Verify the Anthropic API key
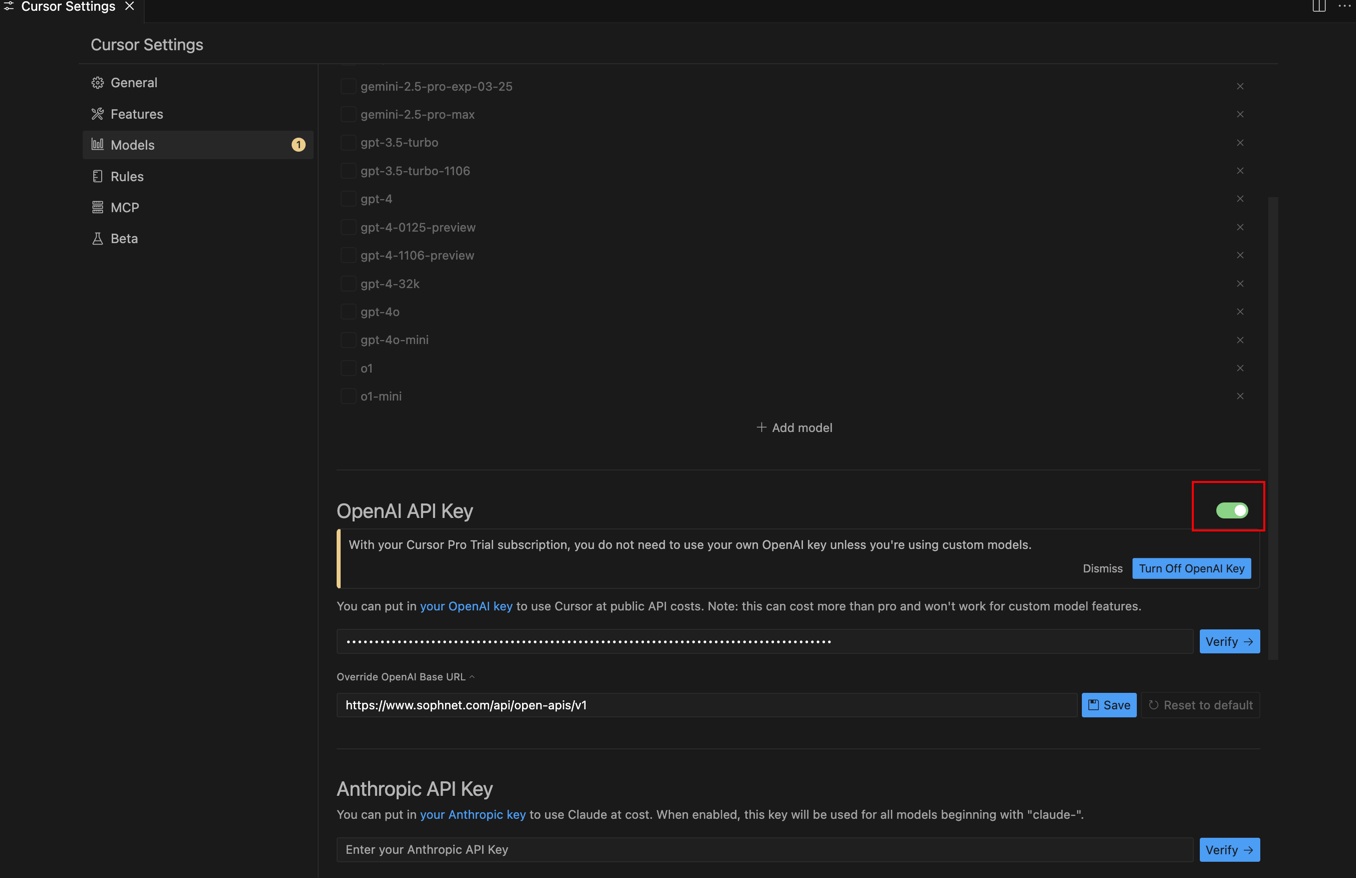The image size is (1356, 878). tap(1229, 850)
